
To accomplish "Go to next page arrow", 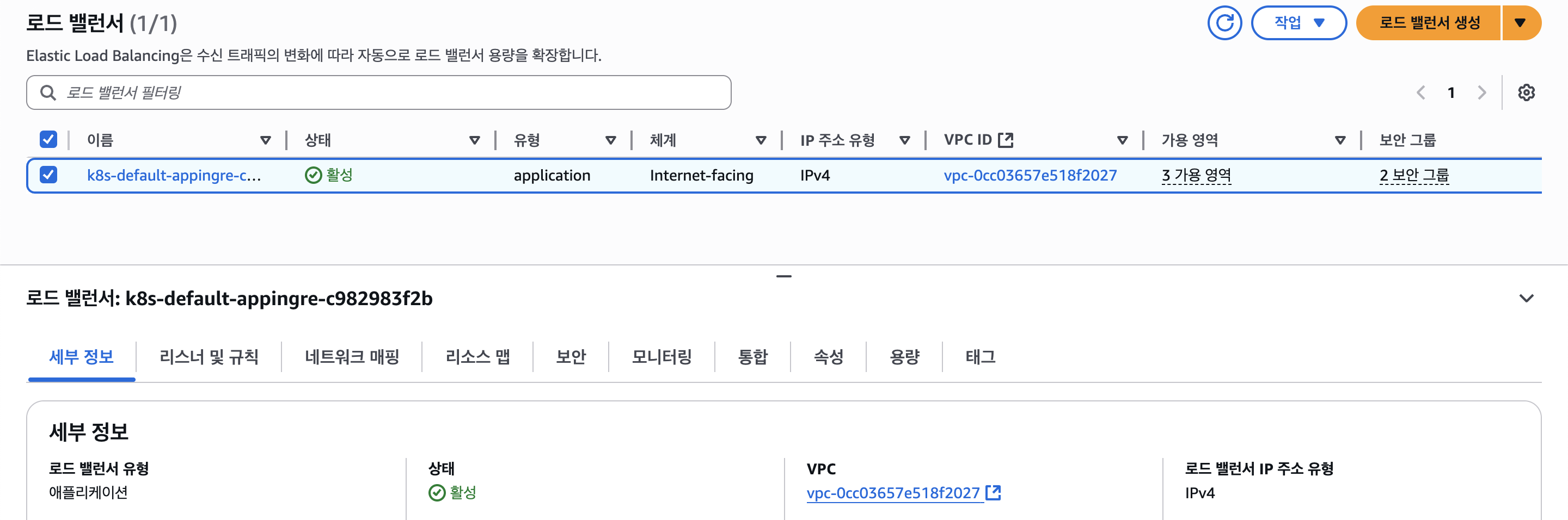I will [1481, 92].
